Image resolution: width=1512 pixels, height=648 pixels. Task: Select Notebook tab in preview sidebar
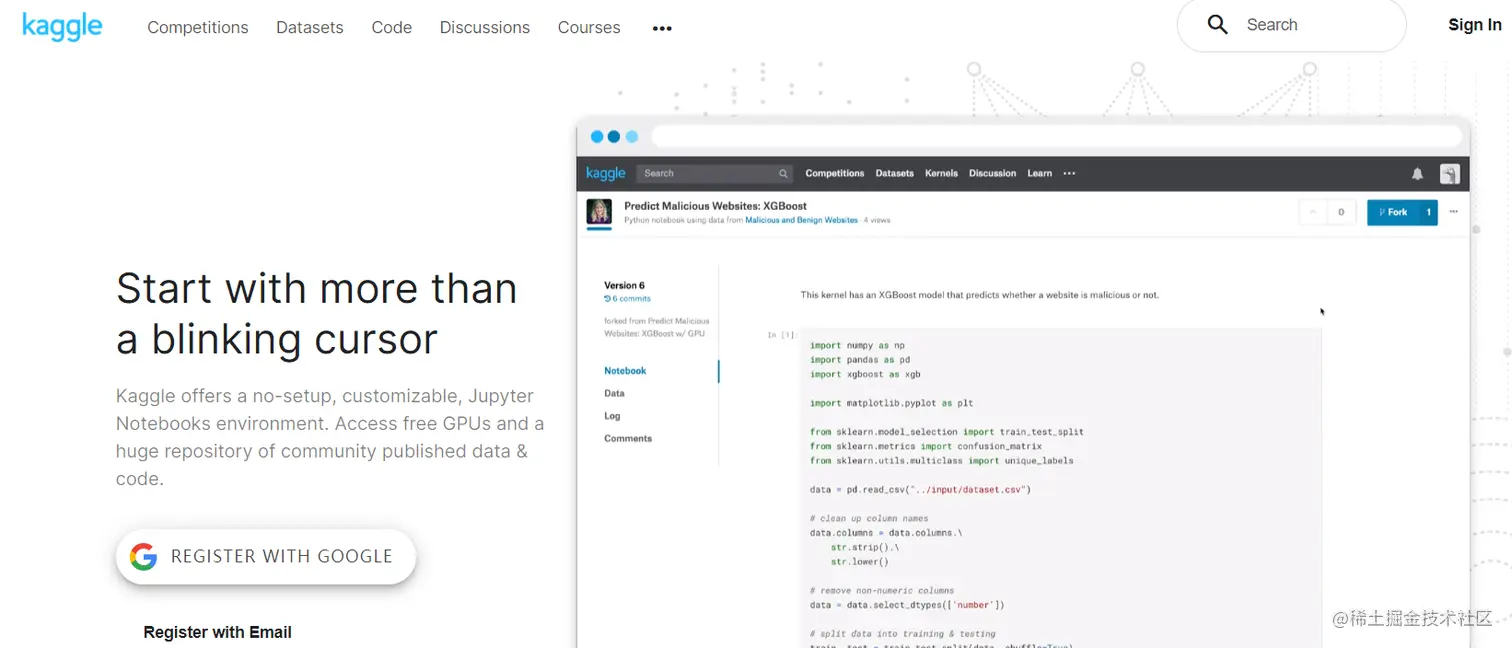(x=625, y=371)
